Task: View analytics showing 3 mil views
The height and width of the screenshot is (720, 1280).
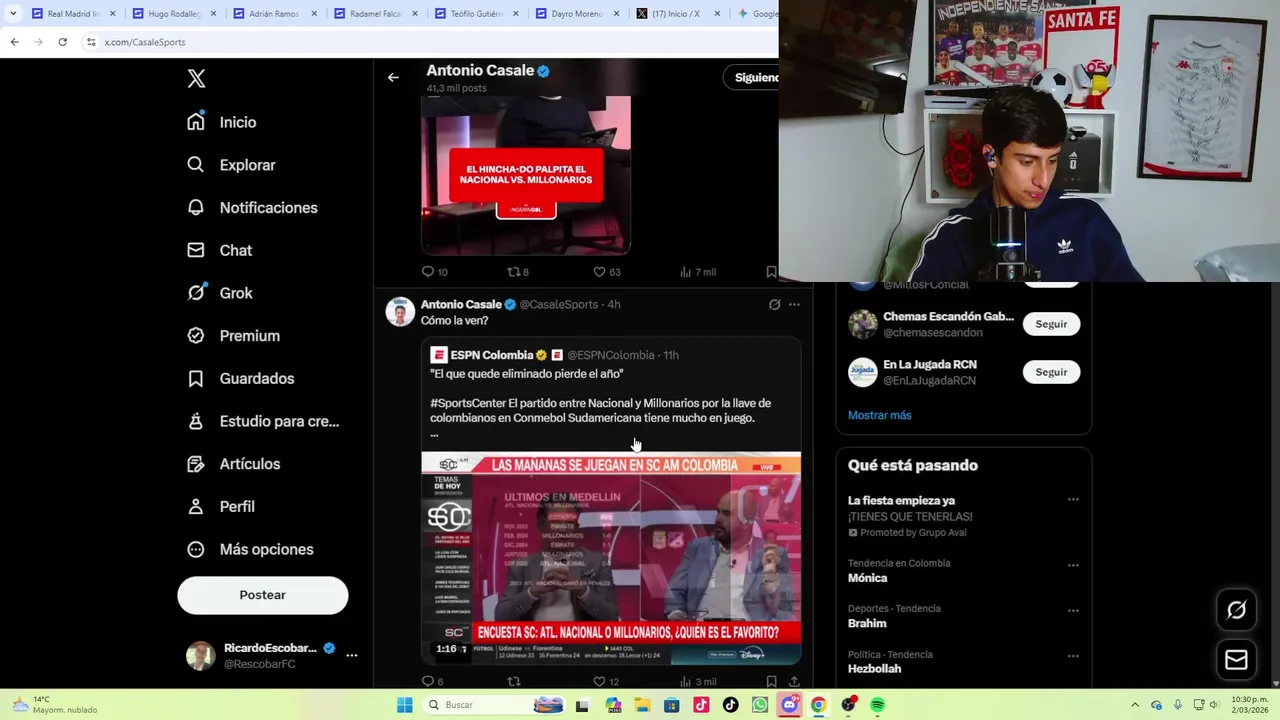Action: [698, 682]
